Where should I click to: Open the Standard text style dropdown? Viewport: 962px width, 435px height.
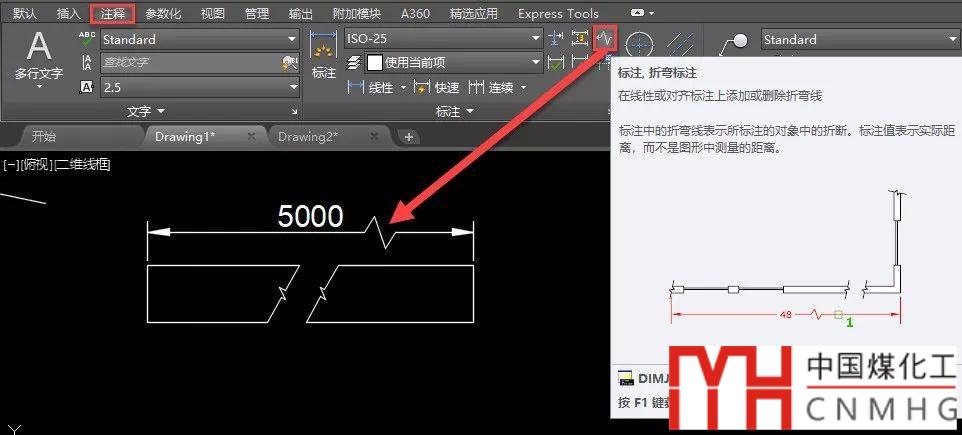point(199,39)
